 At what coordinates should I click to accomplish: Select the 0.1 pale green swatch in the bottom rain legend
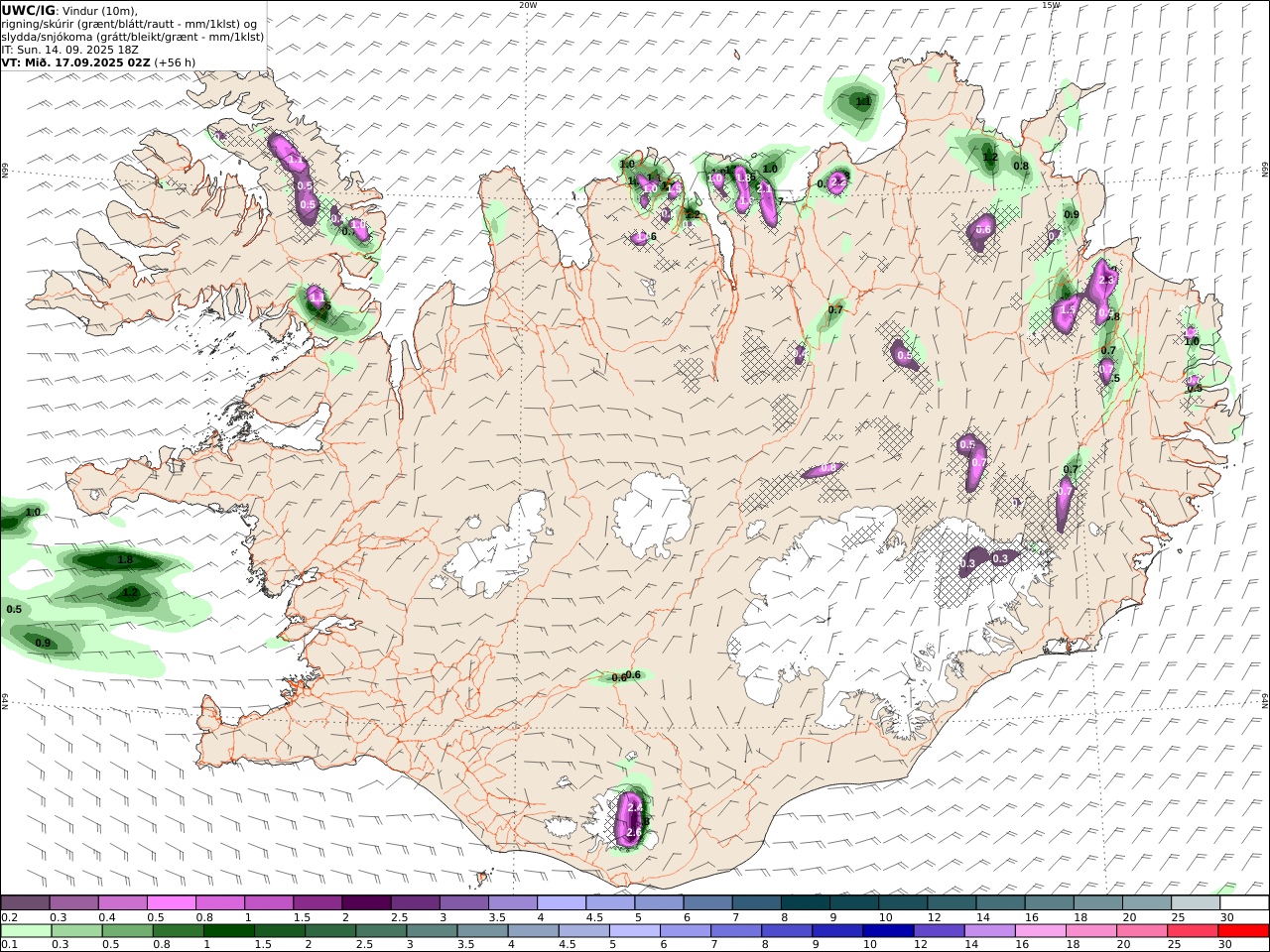click(x=26, y=931)
